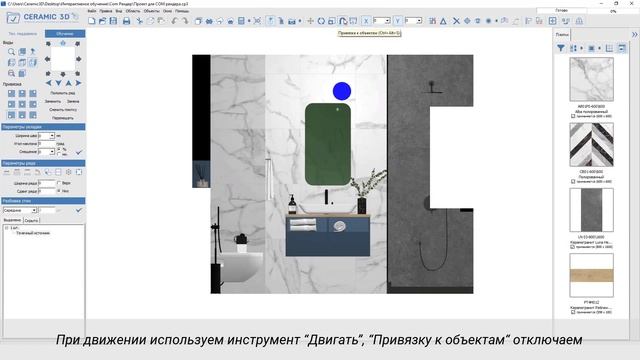
Task: Open a project using the folder icon
Action: click(102, 21)
